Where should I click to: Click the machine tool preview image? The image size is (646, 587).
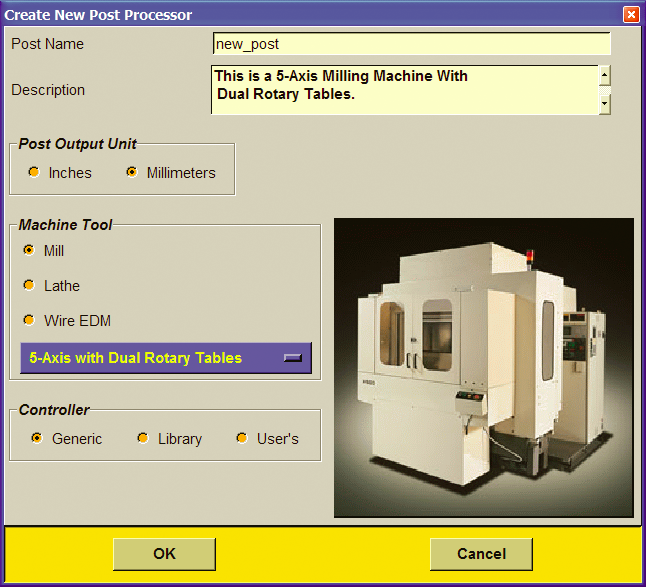point(484,367)
